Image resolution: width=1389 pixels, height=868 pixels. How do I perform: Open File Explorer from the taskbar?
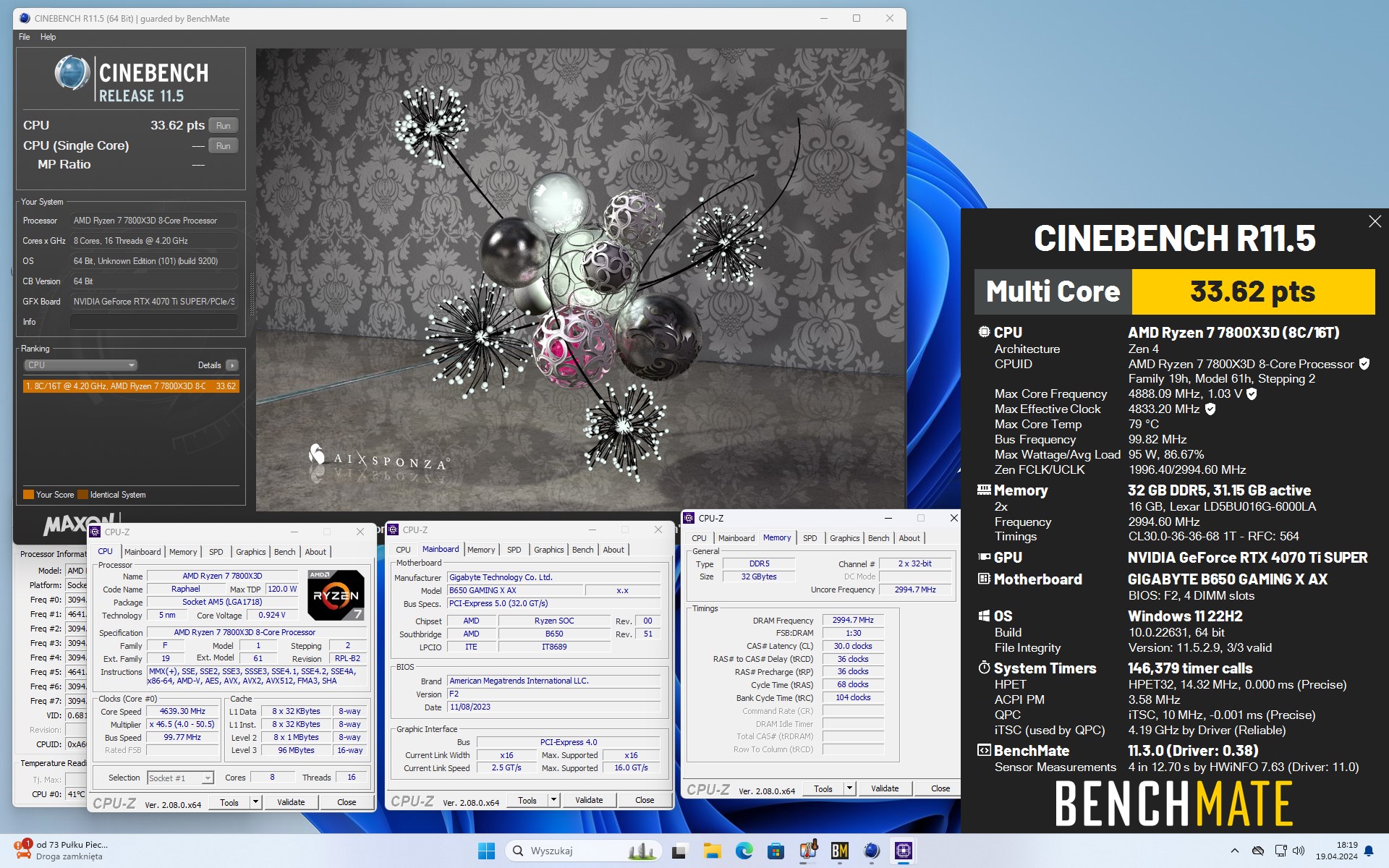[713, 851]
